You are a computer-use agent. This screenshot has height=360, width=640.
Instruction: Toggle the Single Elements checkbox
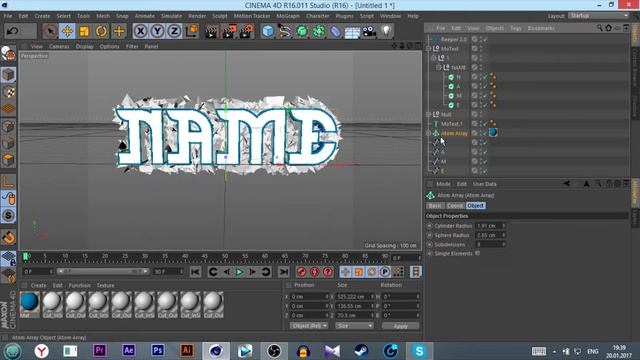pyautogui.click(x=478, y=253)
